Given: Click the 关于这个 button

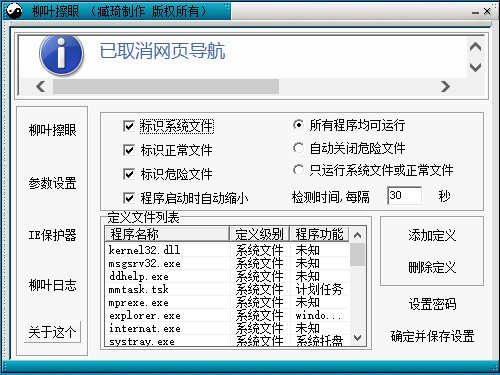Looking at the screenshot, I should [x=52, y=332].
